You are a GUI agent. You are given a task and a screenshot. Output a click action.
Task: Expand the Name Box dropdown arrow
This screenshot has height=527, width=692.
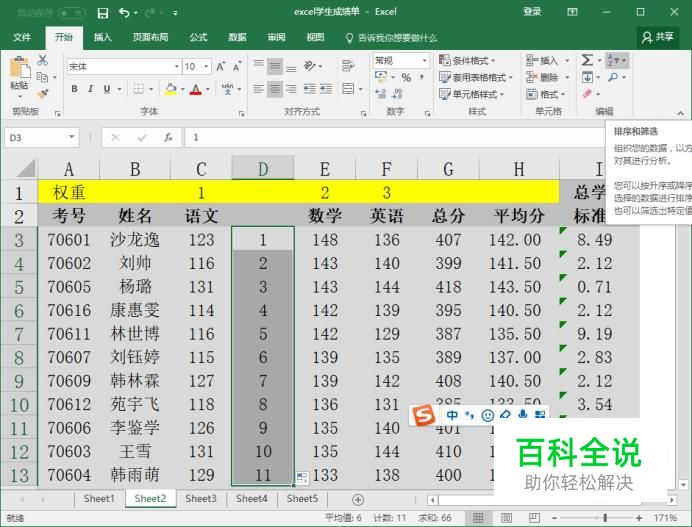71,137
